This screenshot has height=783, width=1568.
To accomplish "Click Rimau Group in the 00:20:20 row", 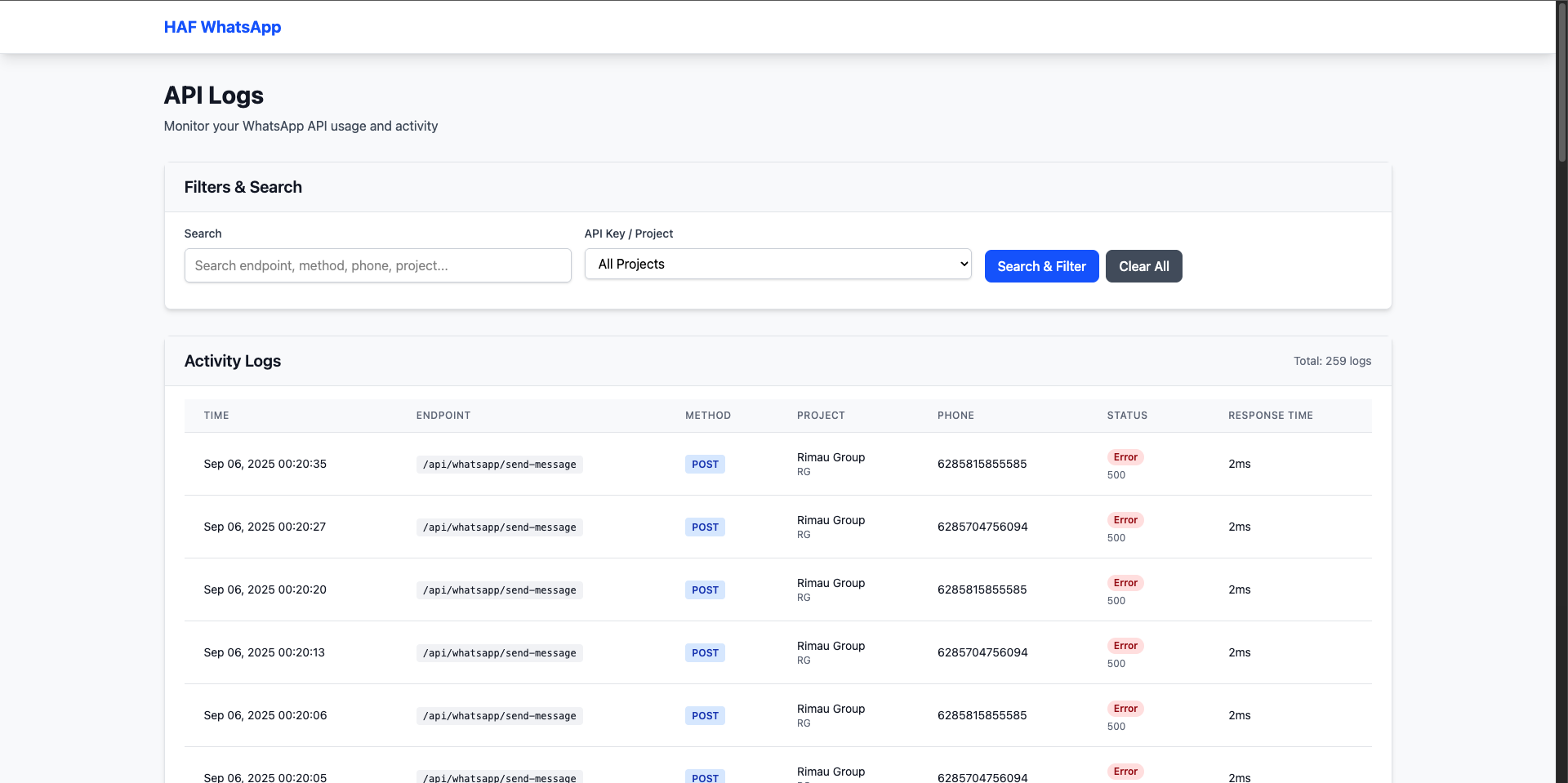I will (831, 583).
